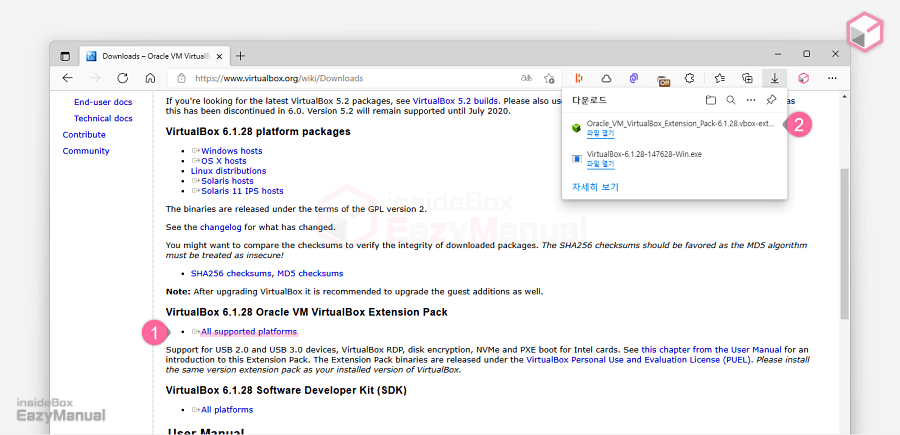Open downloads folder from Downloads panel
Viewport: 900px width, 435px height.
point(711,100)
